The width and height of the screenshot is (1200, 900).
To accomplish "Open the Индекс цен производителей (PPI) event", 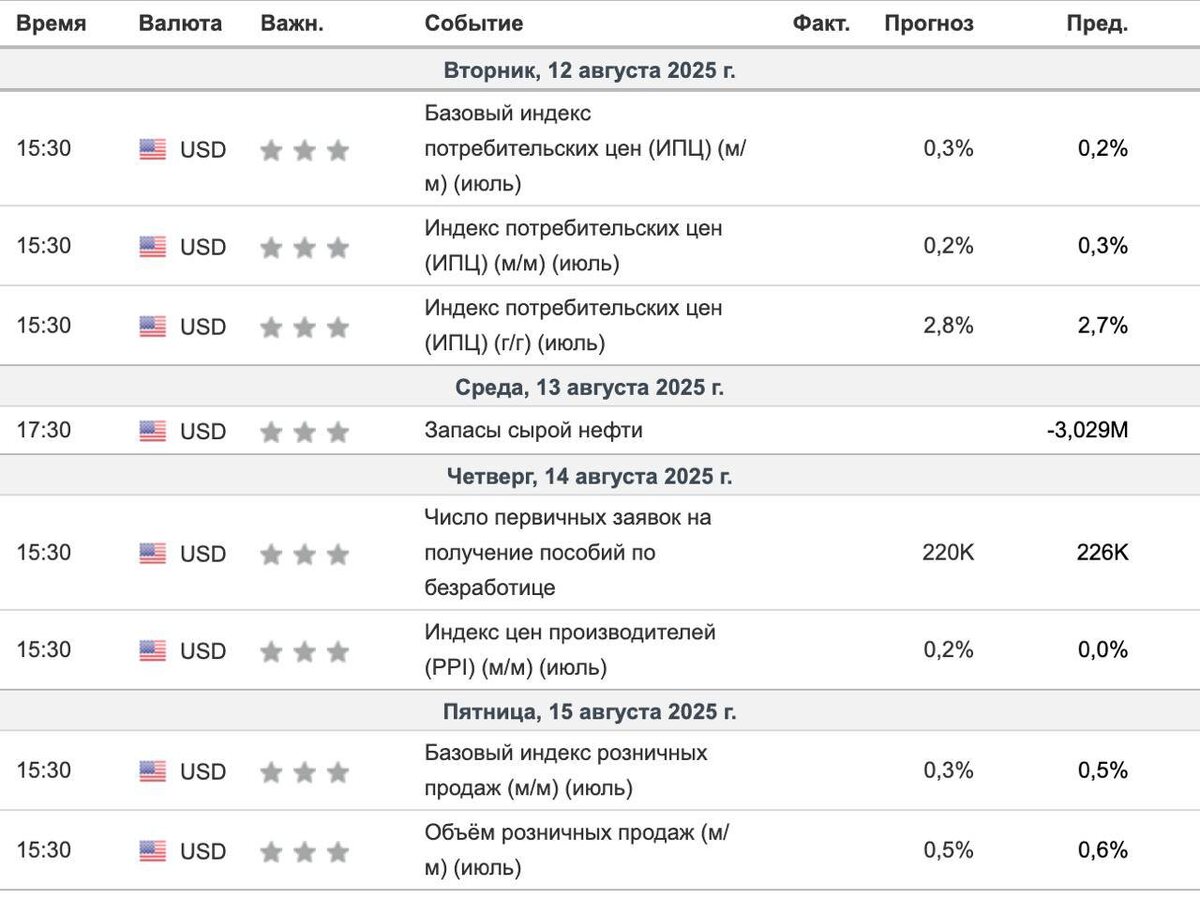I will coord(570,650).
